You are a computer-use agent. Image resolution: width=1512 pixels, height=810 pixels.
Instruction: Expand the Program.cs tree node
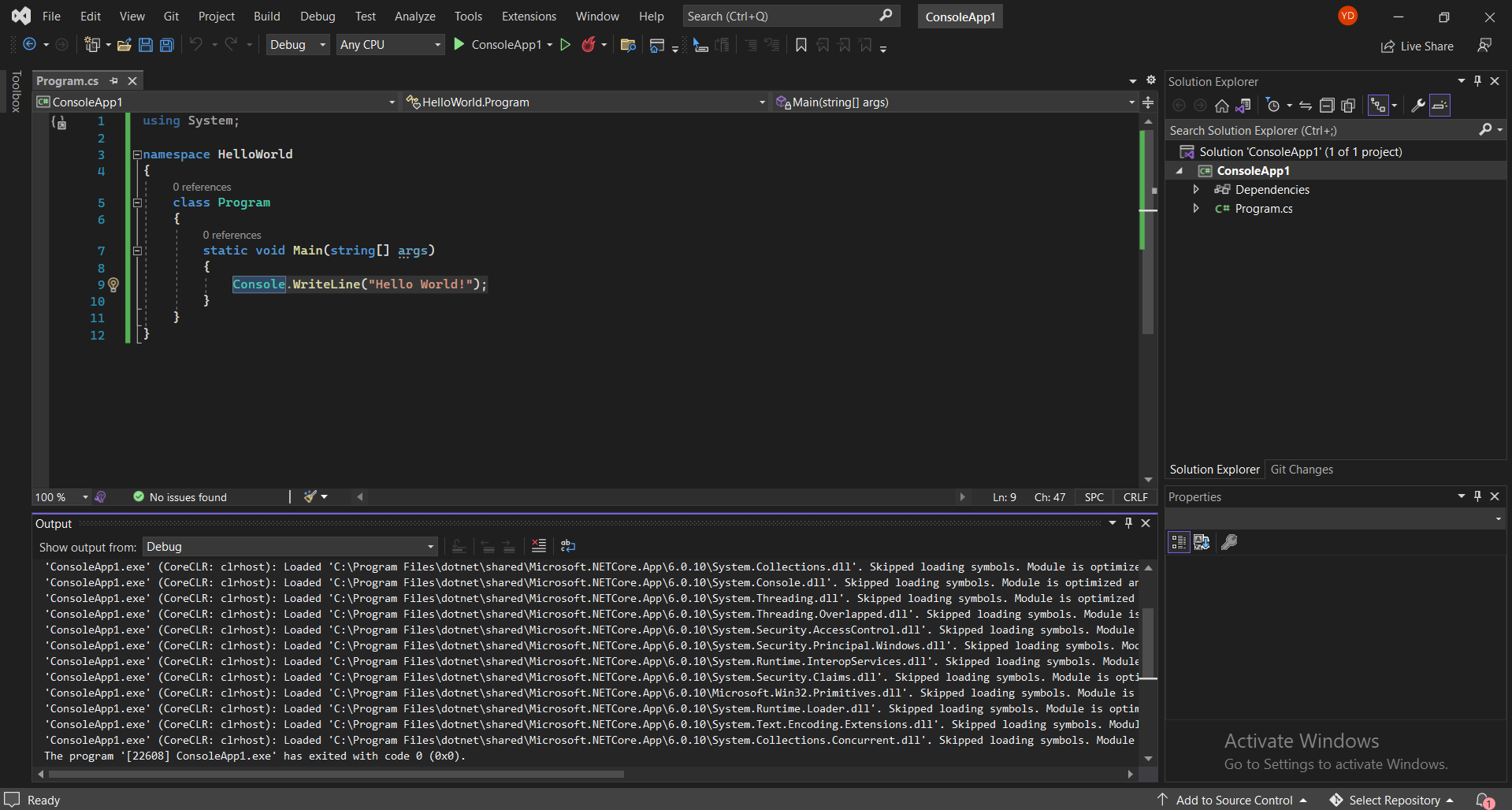(x=1196, y=208)
